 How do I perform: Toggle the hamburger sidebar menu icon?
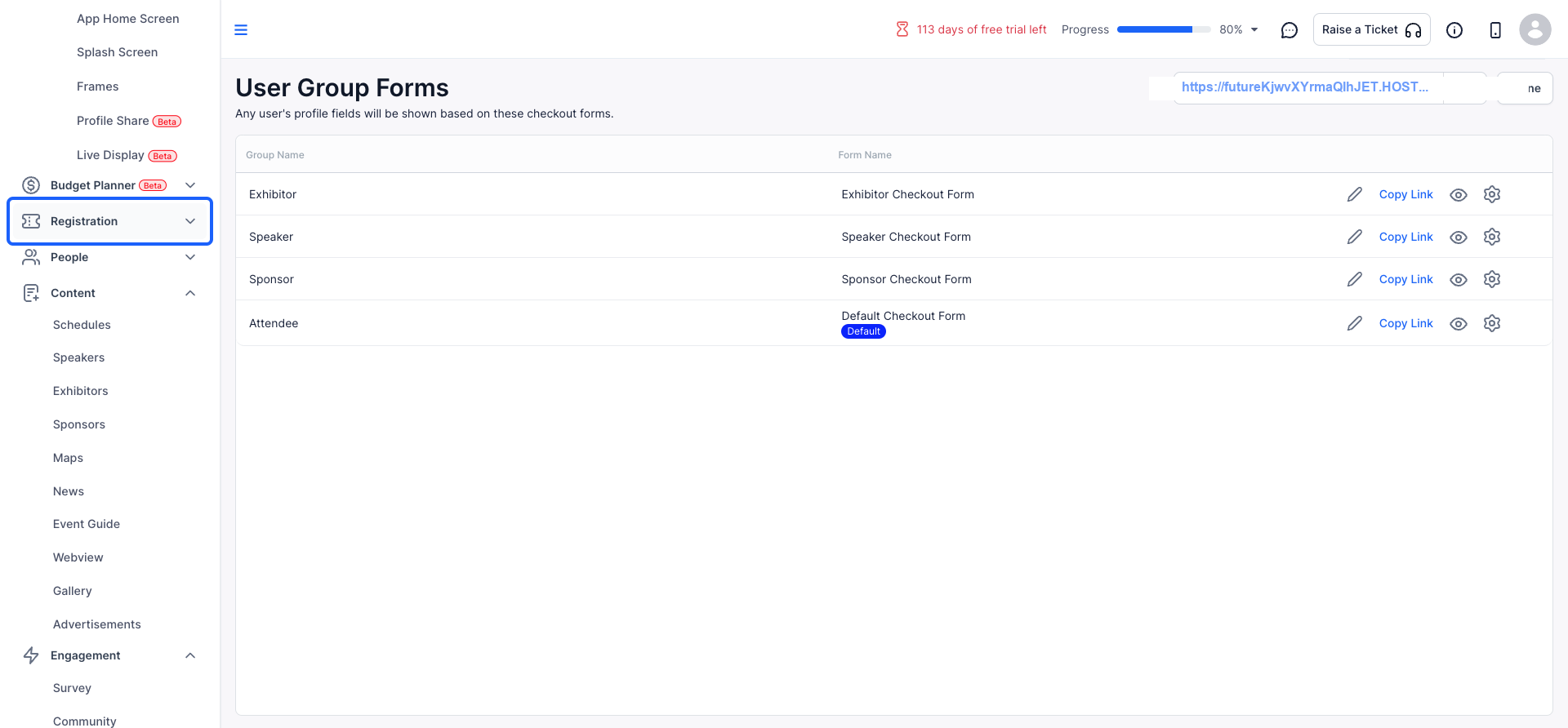241,30
